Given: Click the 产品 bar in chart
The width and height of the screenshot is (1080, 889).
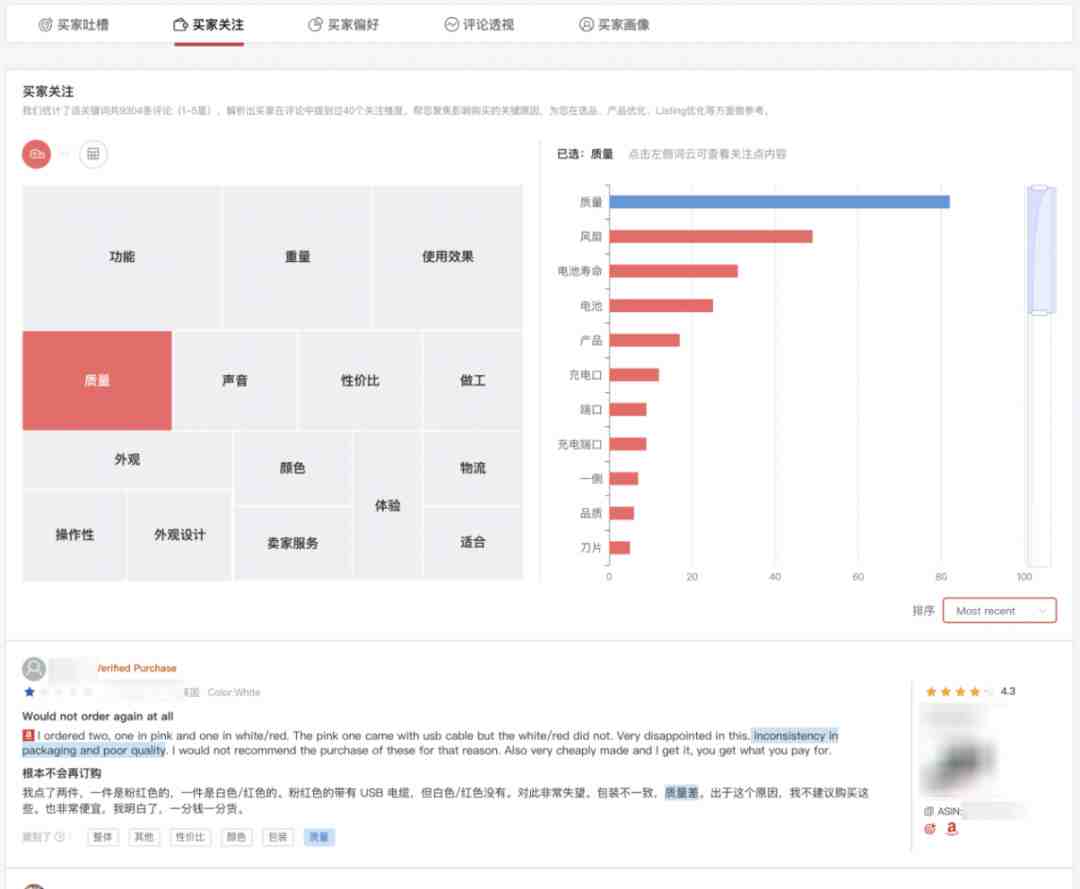Looking at the screenshot, I should [x=644, y=340].
